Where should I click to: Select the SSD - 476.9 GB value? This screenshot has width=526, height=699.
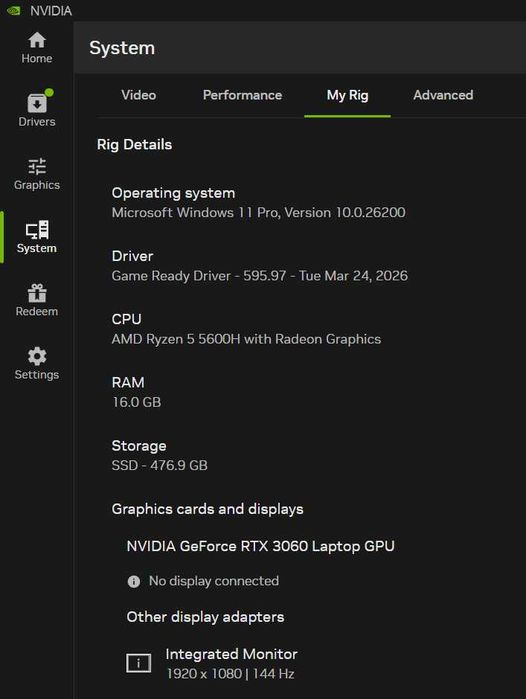click(160, 465)
